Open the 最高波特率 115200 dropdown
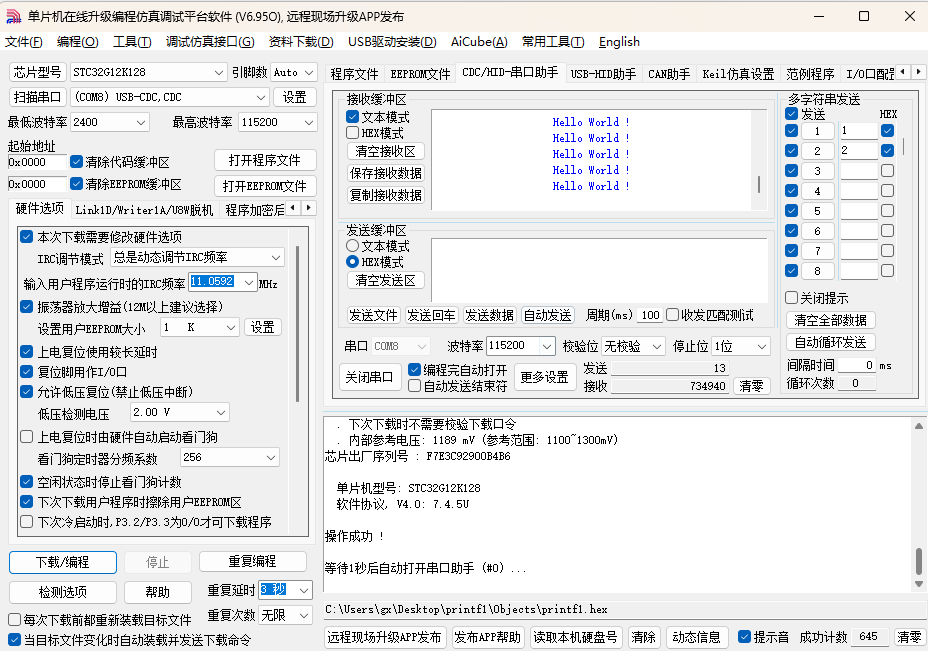The height and width of the screenshot is (651, 928). [x=308, y=123]
